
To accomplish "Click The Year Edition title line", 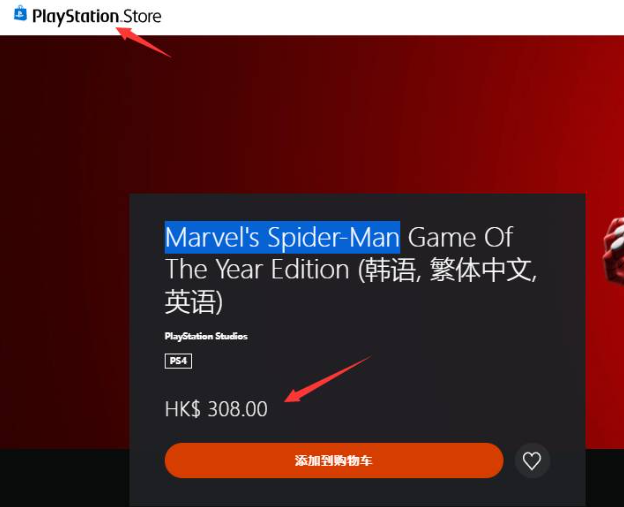I will [x=257, y=269].
